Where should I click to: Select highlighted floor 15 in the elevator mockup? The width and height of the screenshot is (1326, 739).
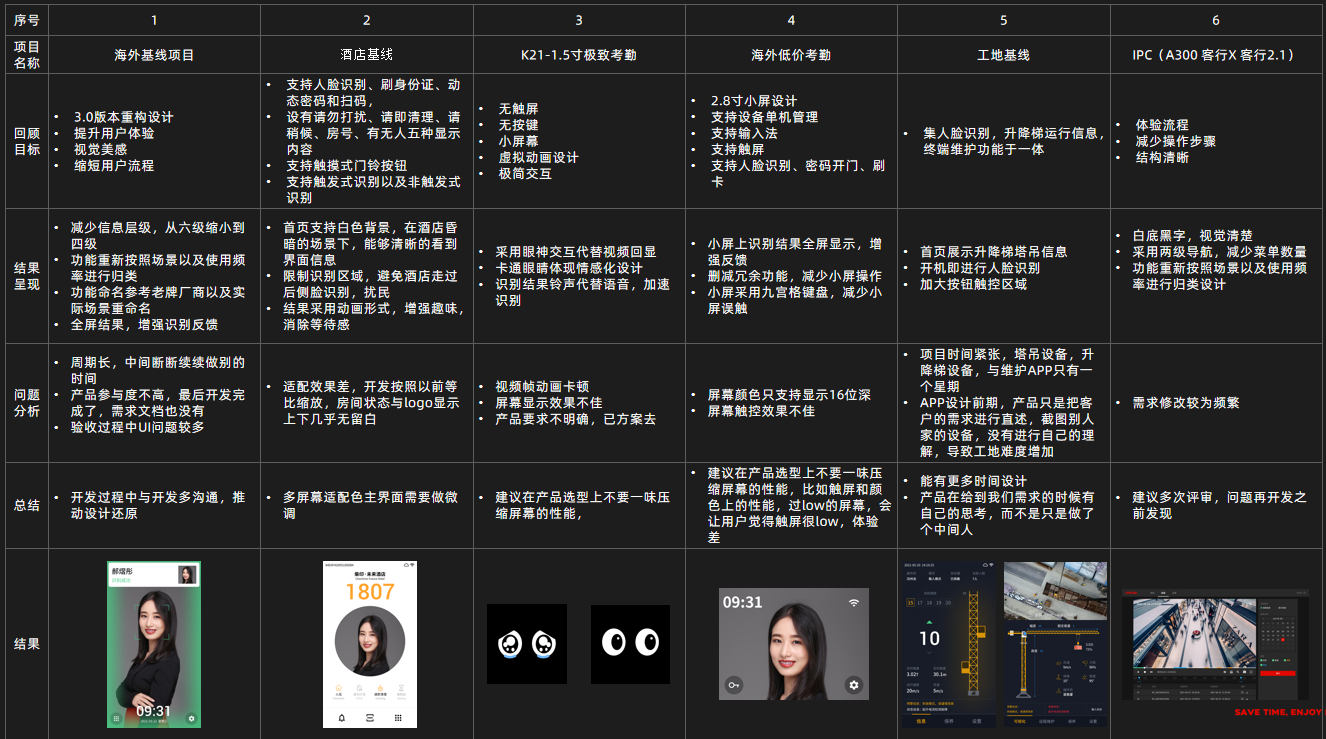coord(910,603)
